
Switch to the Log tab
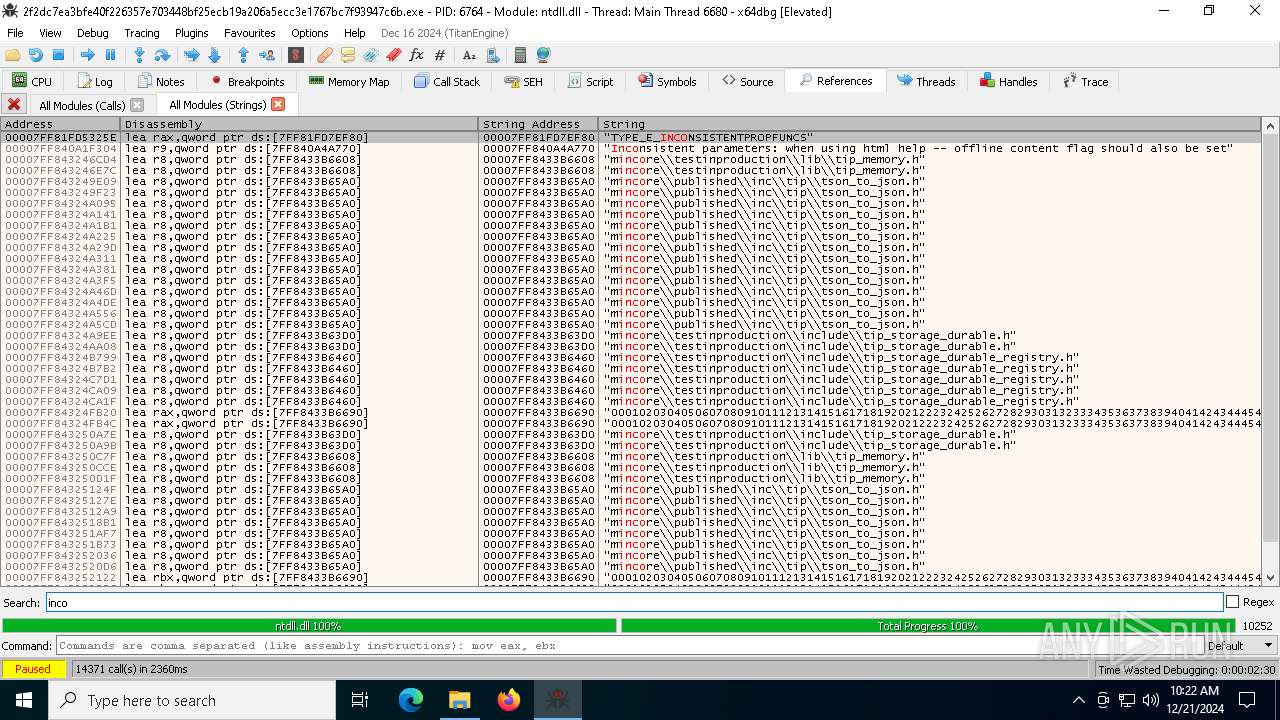tap(95, 81)
